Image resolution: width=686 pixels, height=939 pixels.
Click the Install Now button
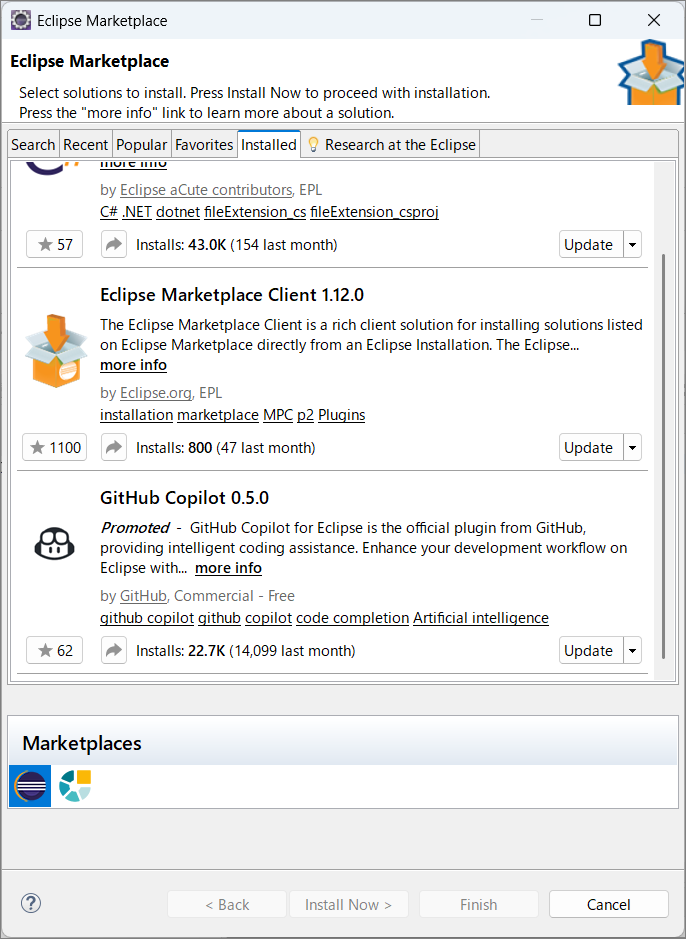348,904
